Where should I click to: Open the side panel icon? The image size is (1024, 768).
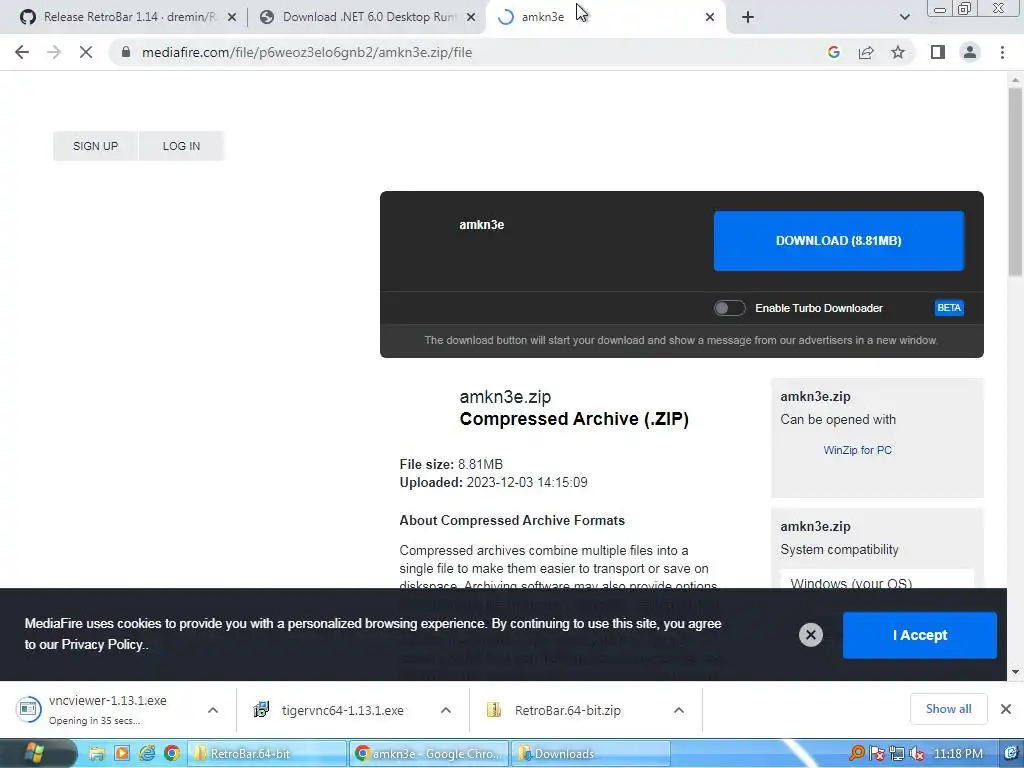(938, 52)
